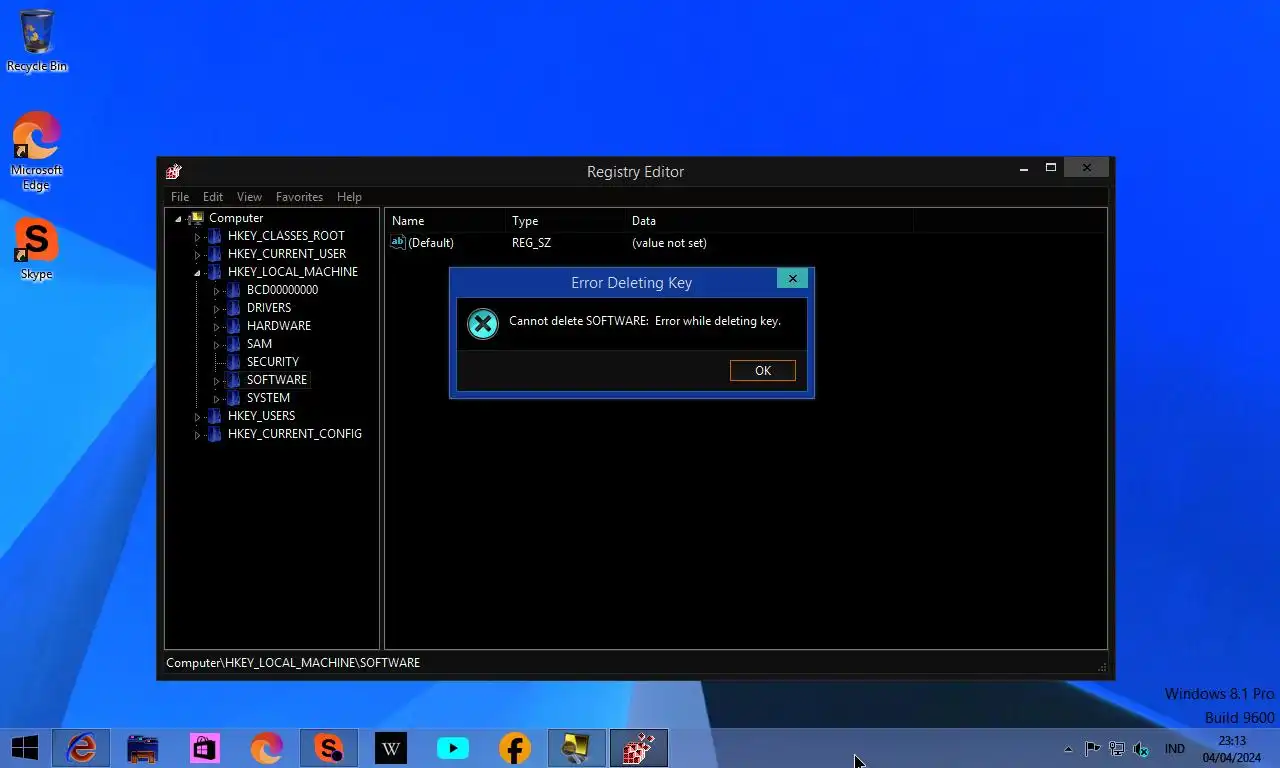Open the Windows Start button

(x=25, y=748)
